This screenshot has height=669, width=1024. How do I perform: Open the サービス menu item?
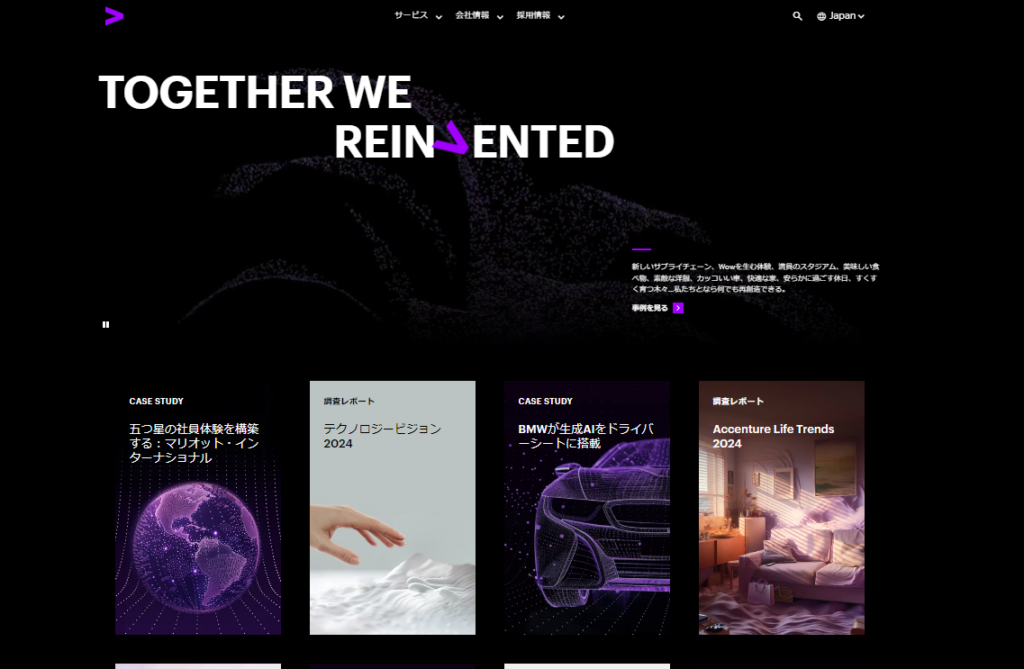[x=411, y=15]
